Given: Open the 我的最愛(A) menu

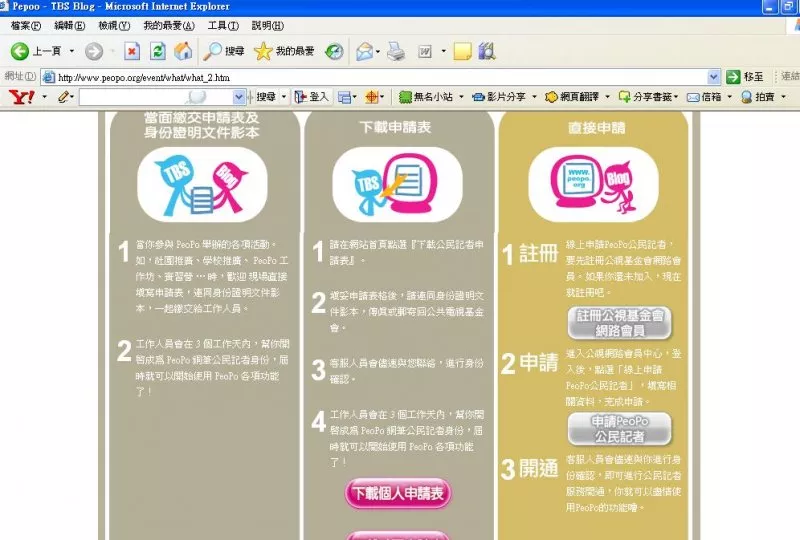Looking at the screenshot, I should click(x=169, y=26).
